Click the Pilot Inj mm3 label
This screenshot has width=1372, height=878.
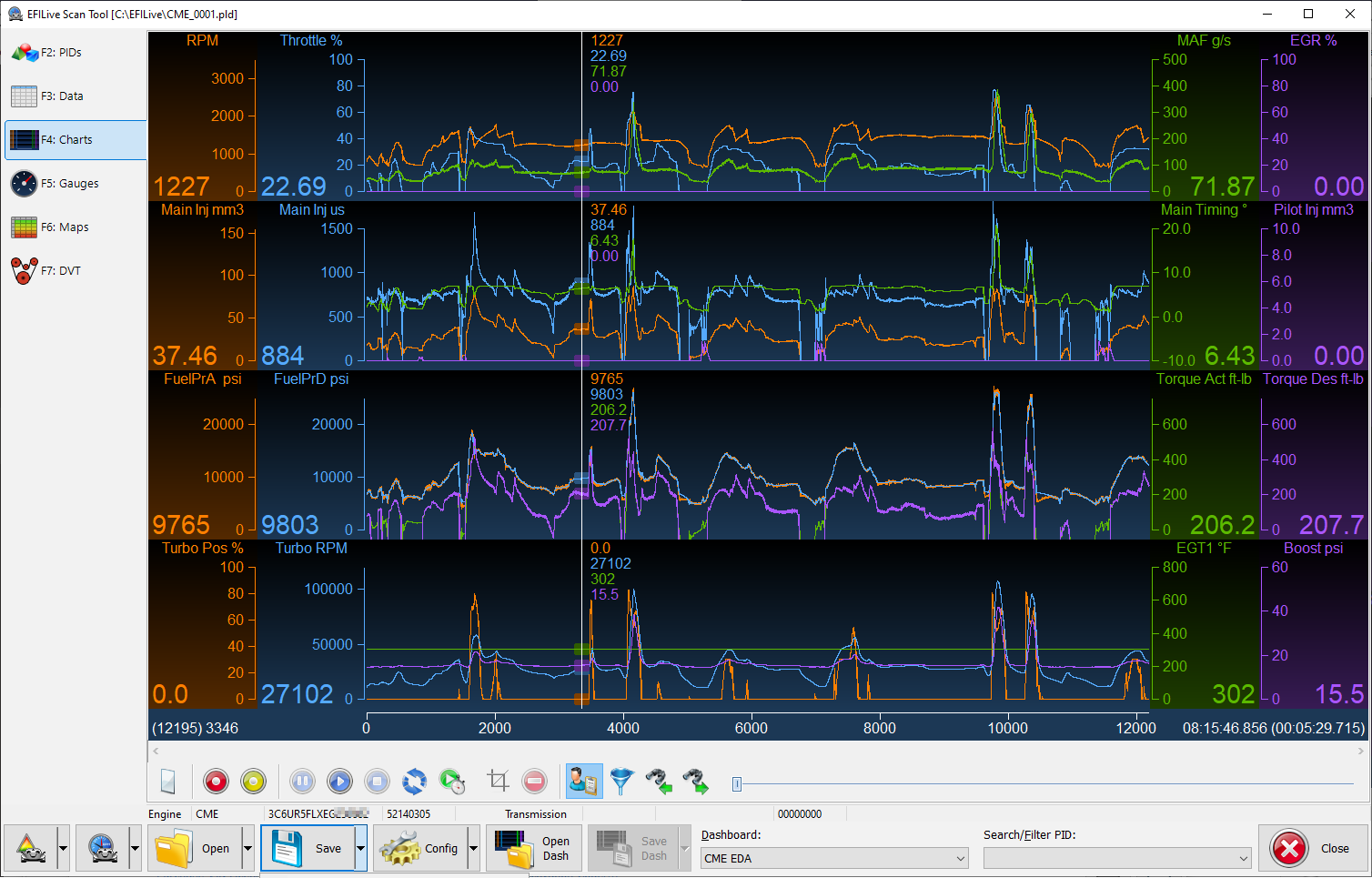click(1313, 210)
